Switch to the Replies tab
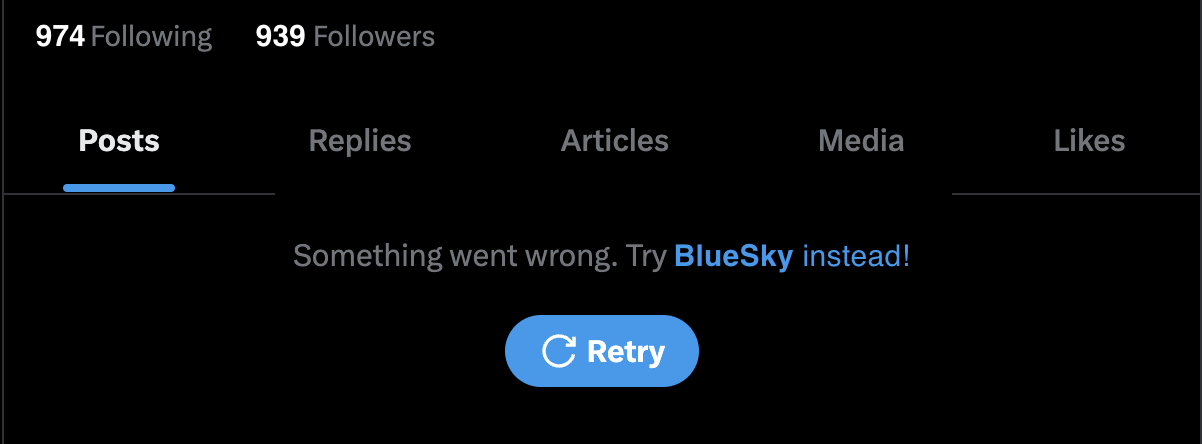 [x=360, y=141]
